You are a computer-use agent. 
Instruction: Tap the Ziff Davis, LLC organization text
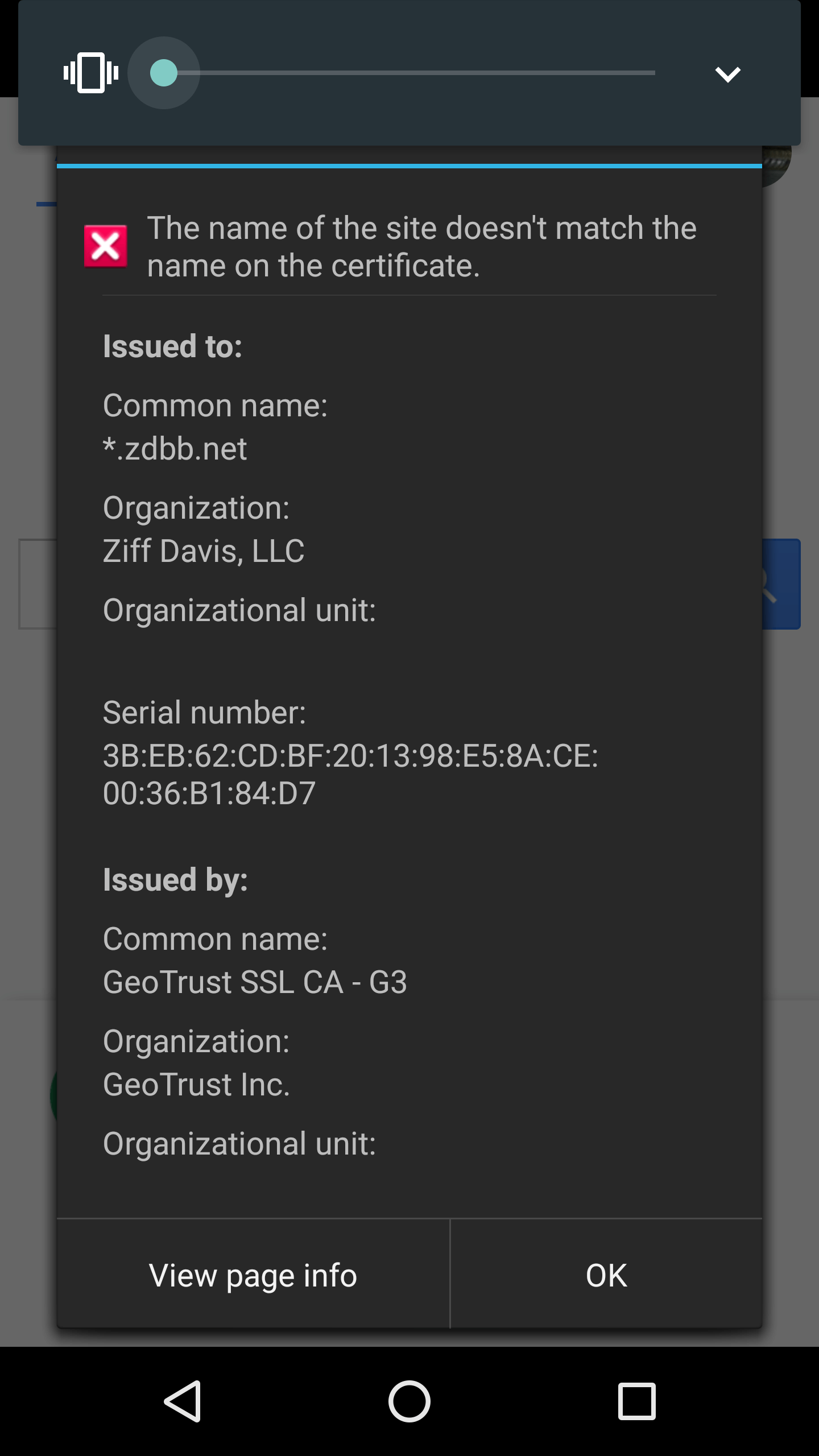[x=204, y=551]
